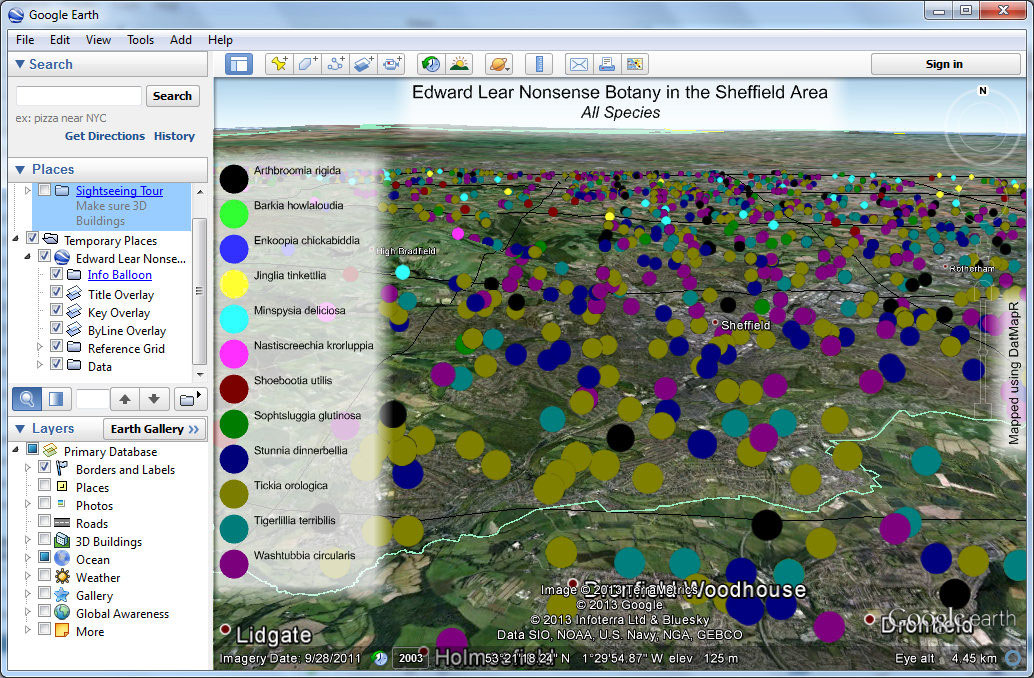Viewport: 1034px width, 678px height.
Task: Select the Add Placemark tool
Action: click(279, 63)
